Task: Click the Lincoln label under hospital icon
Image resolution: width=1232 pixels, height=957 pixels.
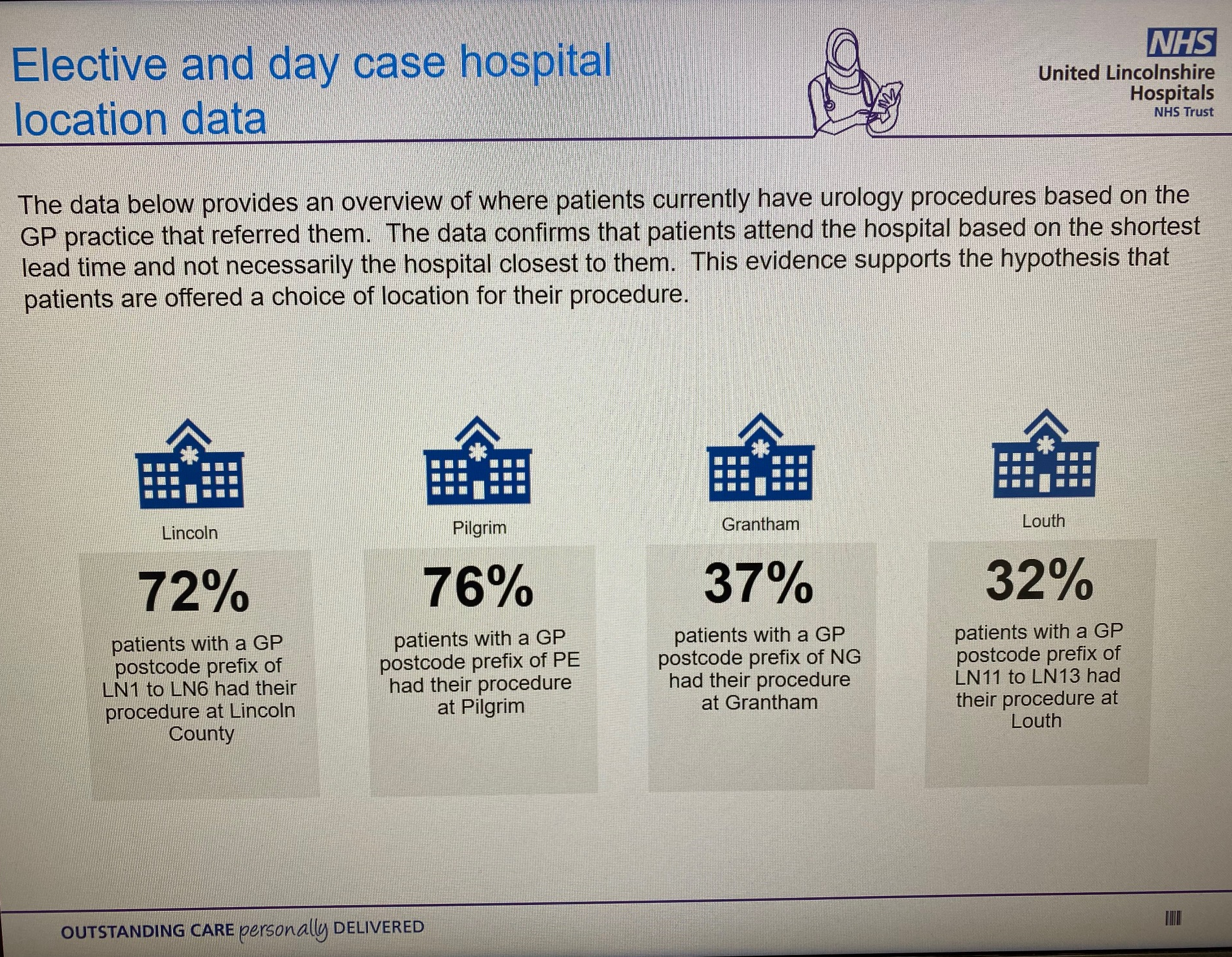Action: coord(189,533)
